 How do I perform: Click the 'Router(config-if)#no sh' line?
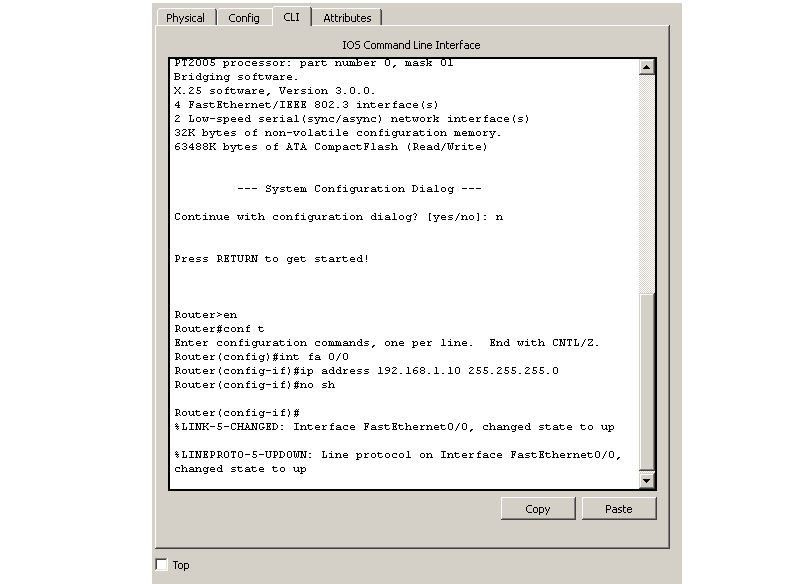tap(255, 385)
